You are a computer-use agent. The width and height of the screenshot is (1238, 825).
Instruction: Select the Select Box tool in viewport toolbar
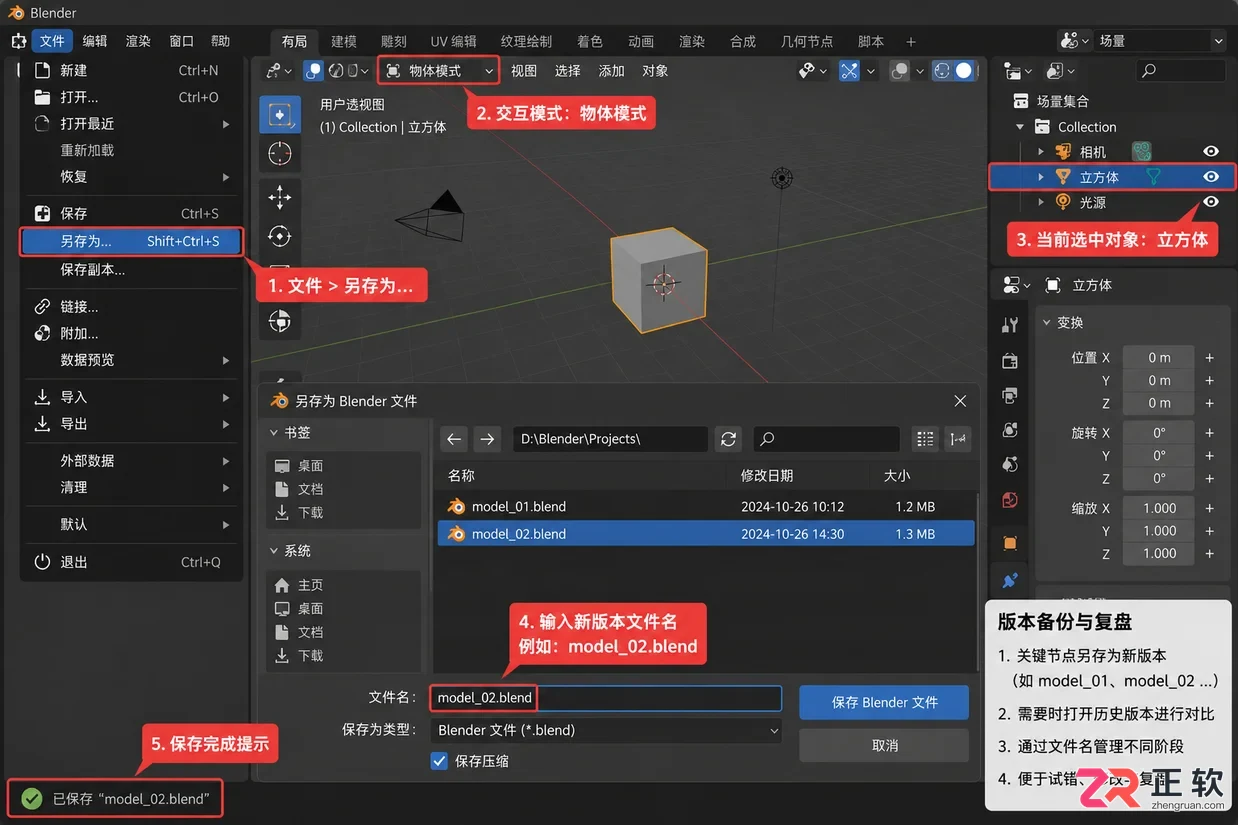(x=280, y=115)
